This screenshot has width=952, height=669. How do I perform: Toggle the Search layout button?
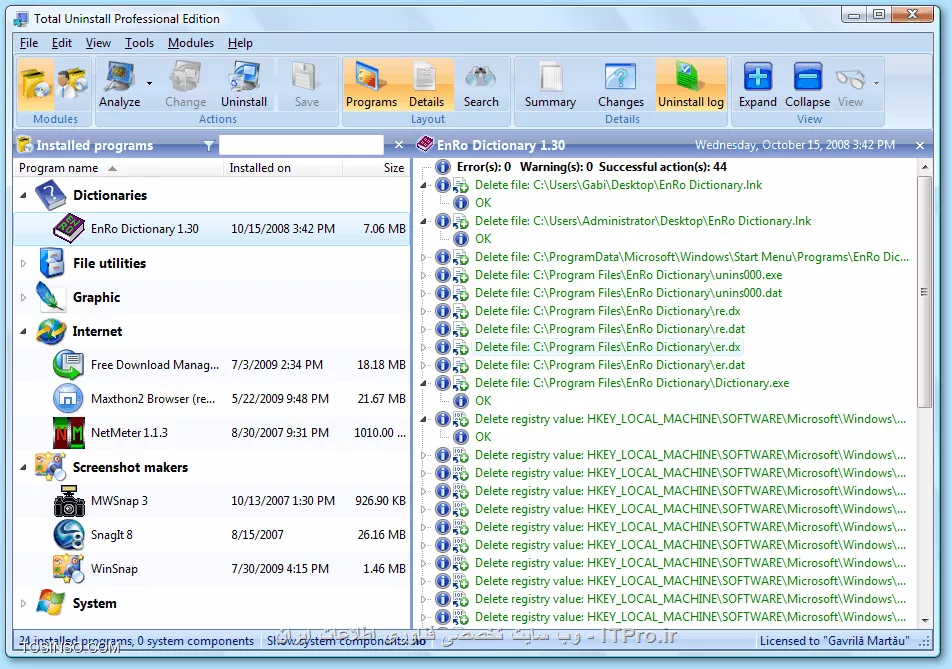pyautogui.click(x=481, y=85)
